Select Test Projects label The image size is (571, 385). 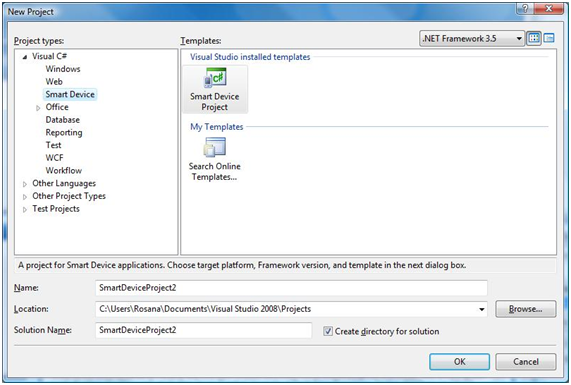click(56, 209)
